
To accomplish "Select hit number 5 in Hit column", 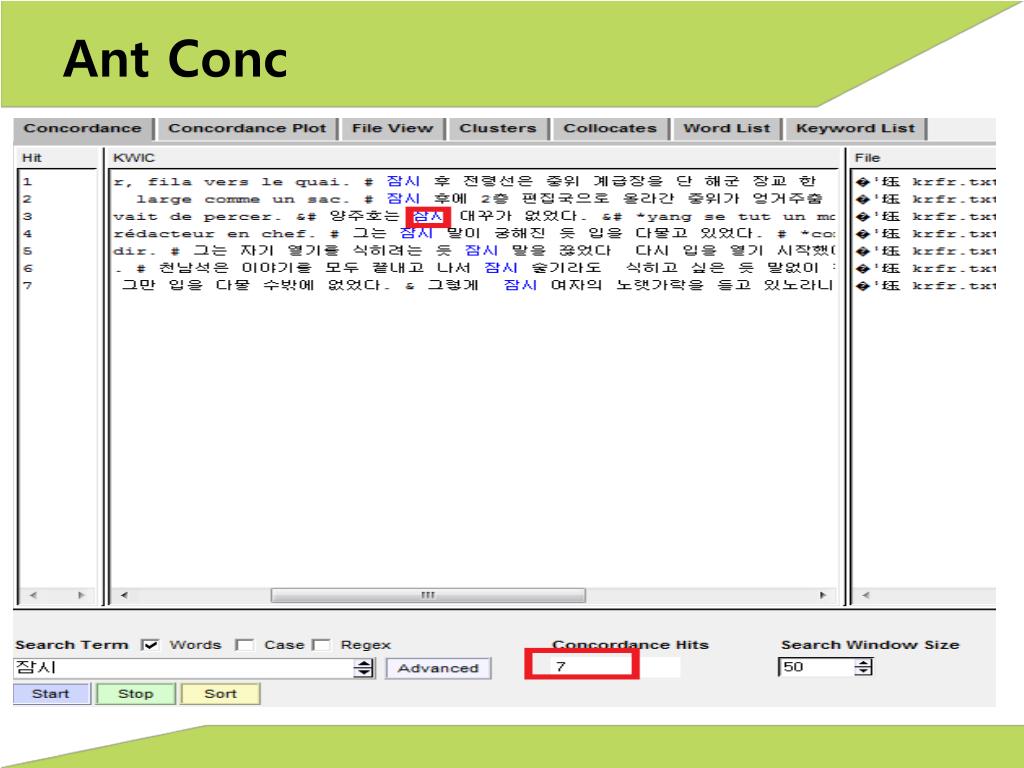I will click(x=27, y=251).
